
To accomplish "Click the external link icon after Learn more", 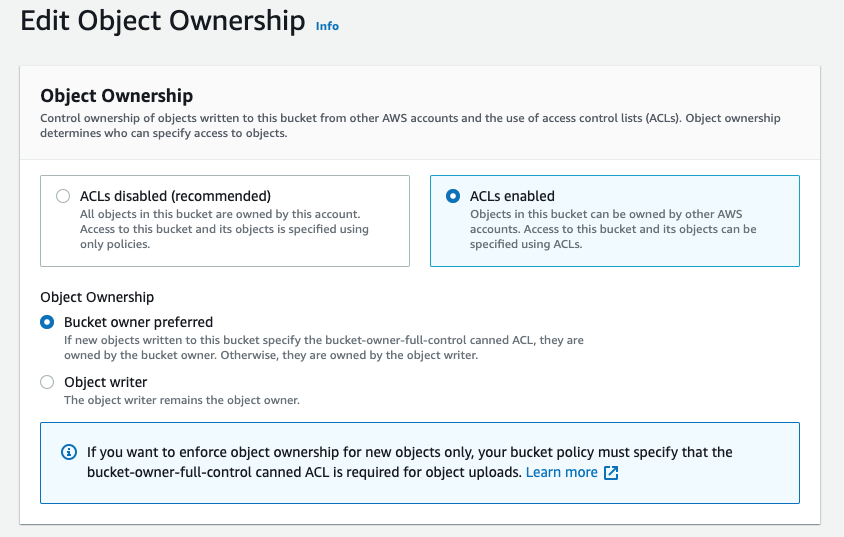I will (x=611, y=473).
